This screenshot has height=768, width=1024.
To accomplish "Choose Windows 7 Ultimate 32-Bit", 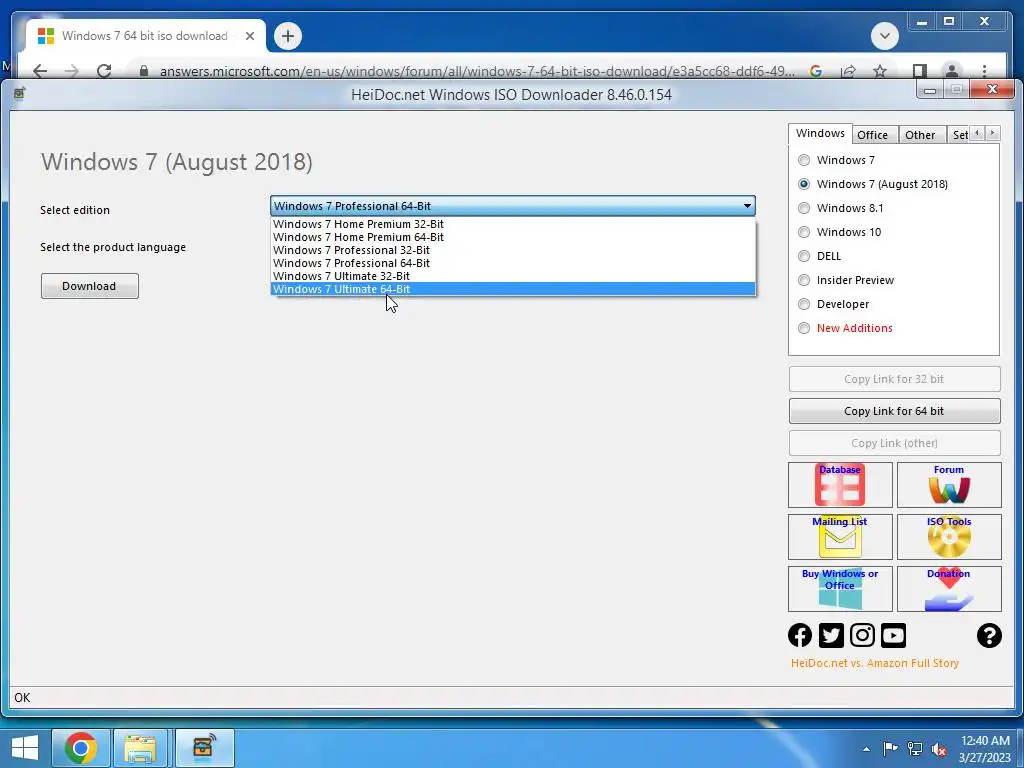I will [513, 276].
